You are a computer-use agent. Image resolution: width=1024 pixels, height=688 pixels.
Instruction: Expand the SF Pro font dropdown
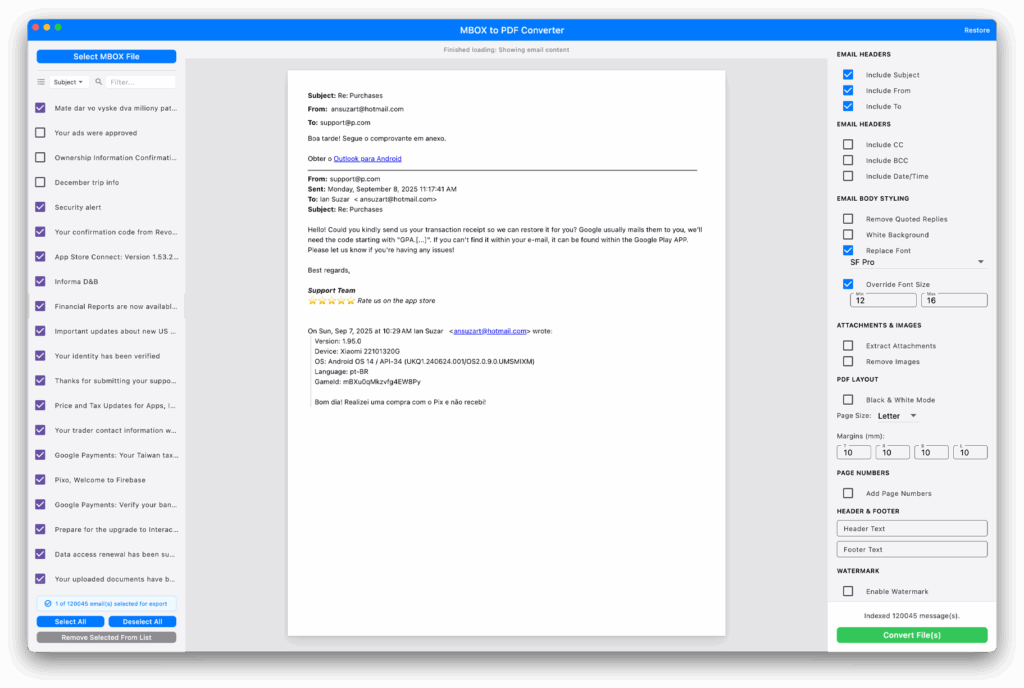[x=917, y=262]
